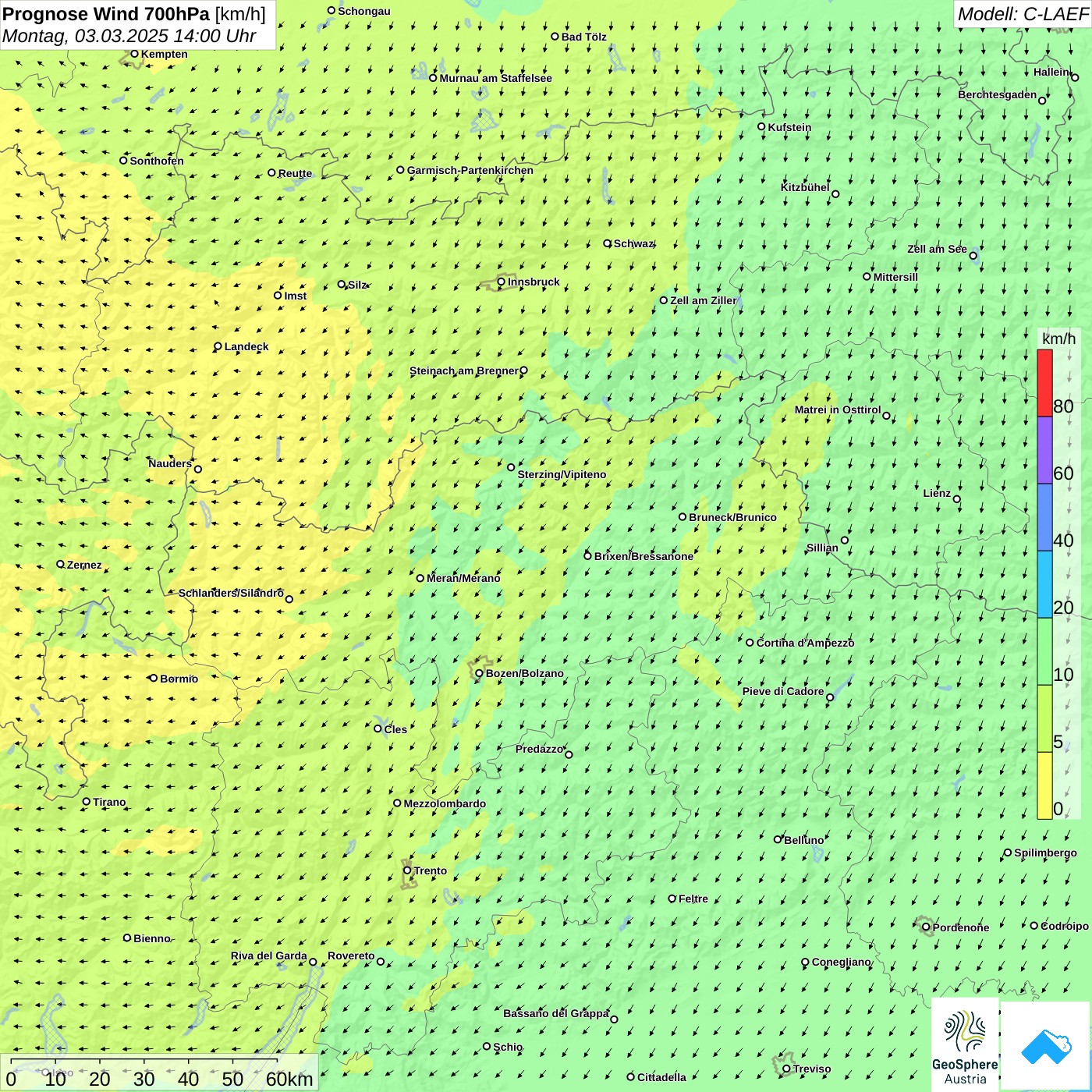The width and height of the screenshot is (1092, 1092).
Task: Click the Predazzo city label
Action: coord(539,749)
